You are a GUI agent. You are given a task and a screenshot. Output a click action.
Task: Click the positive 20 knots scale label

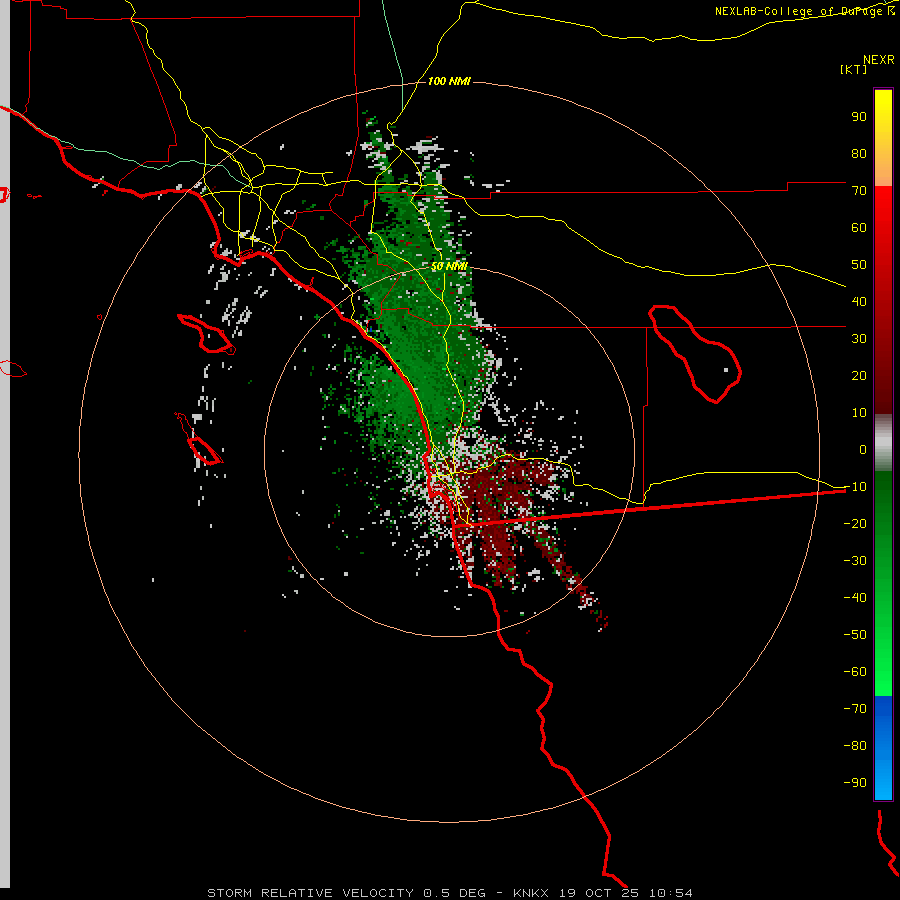pyautogui.click(x=859, y=375)
